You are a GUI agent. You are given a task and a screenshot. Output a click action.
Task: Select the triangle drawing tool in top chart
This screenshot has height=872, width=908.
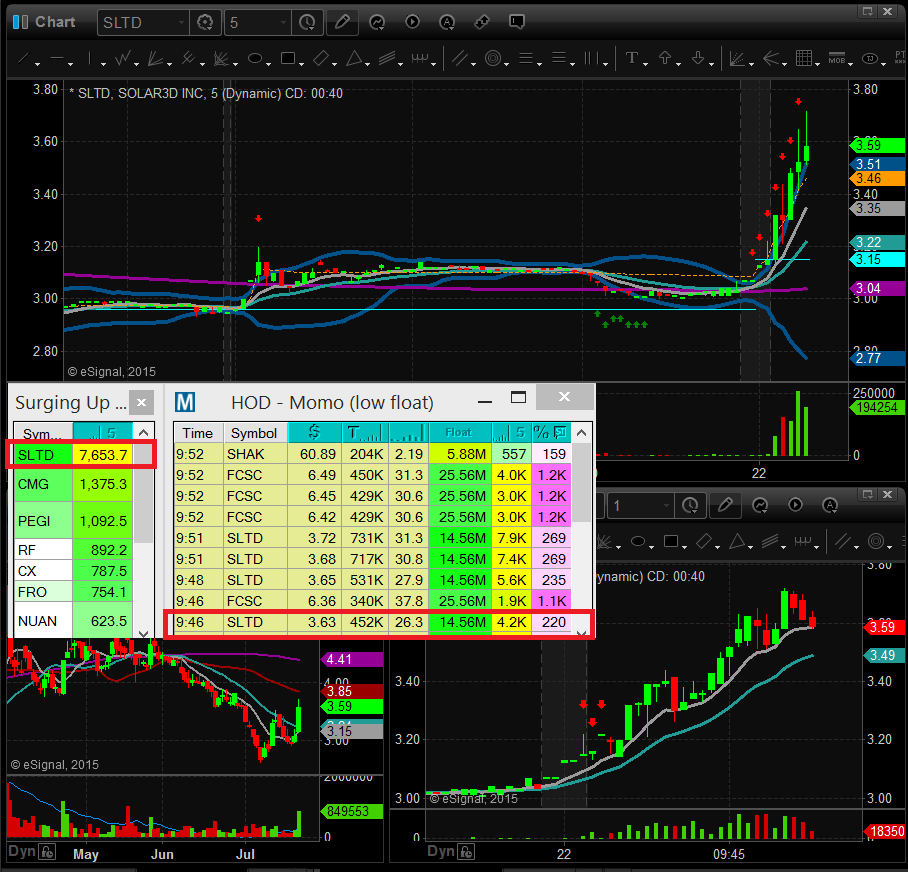[354, 58]
